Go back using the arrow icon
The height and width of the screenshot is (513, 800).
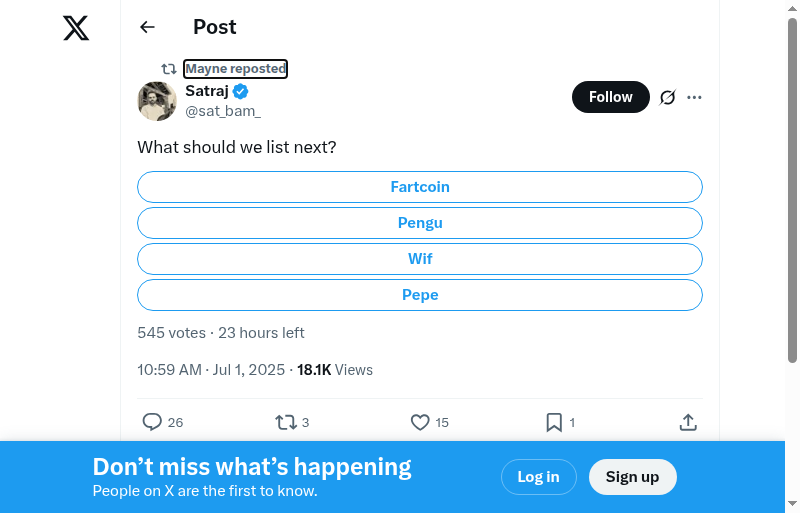[148, 27]
